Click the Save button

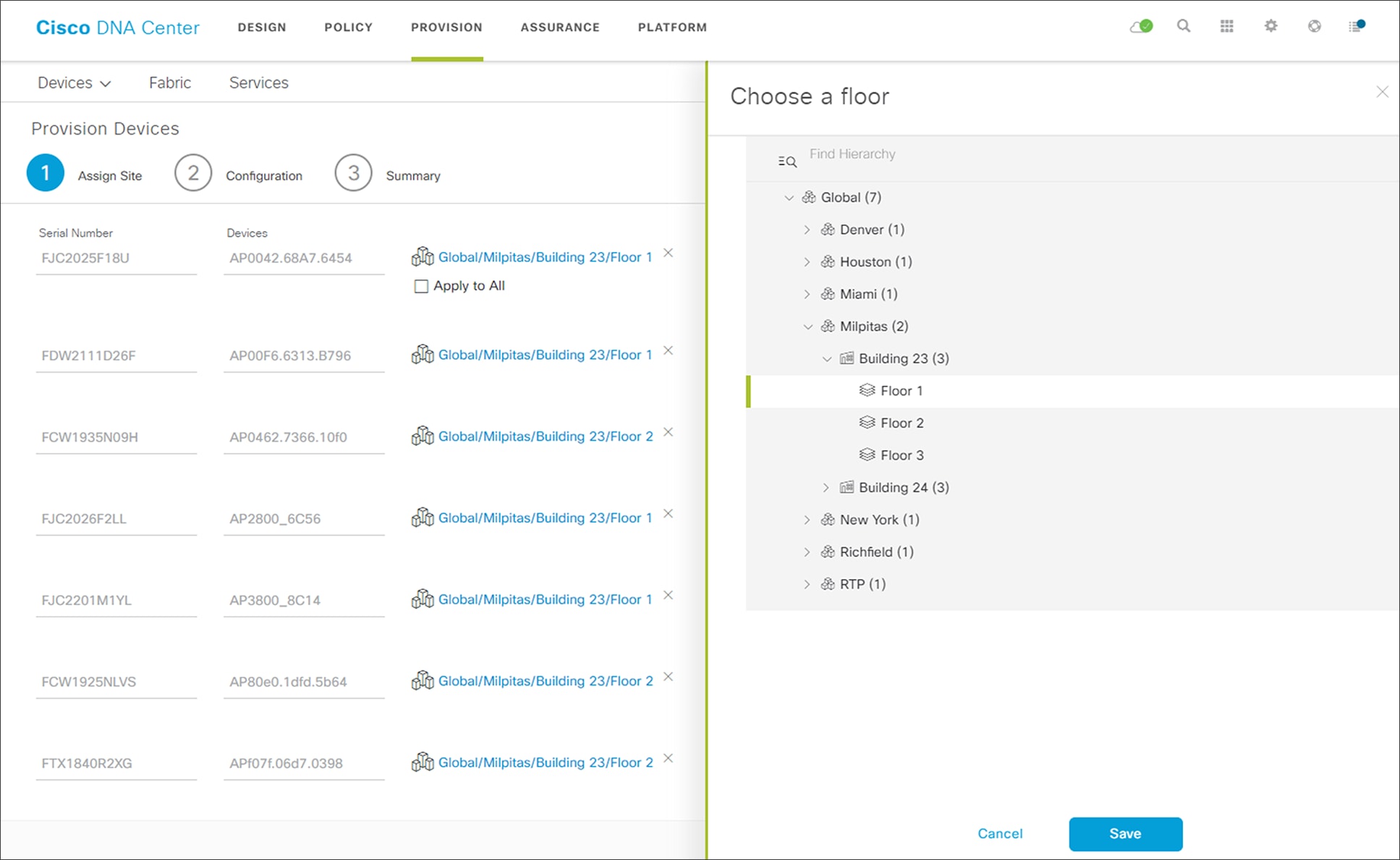[1126, 834]
